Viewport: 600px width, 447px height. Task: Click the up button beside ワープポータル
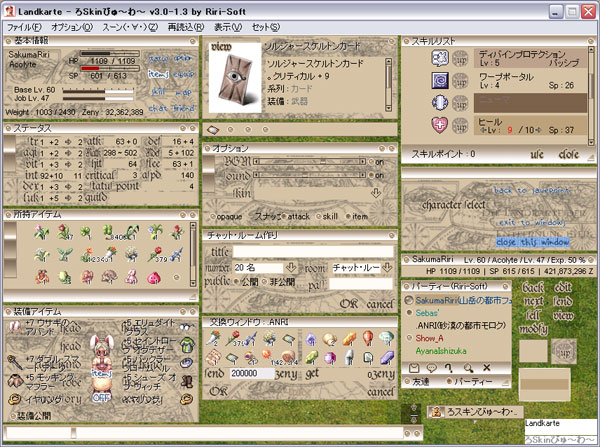[460, 81]
